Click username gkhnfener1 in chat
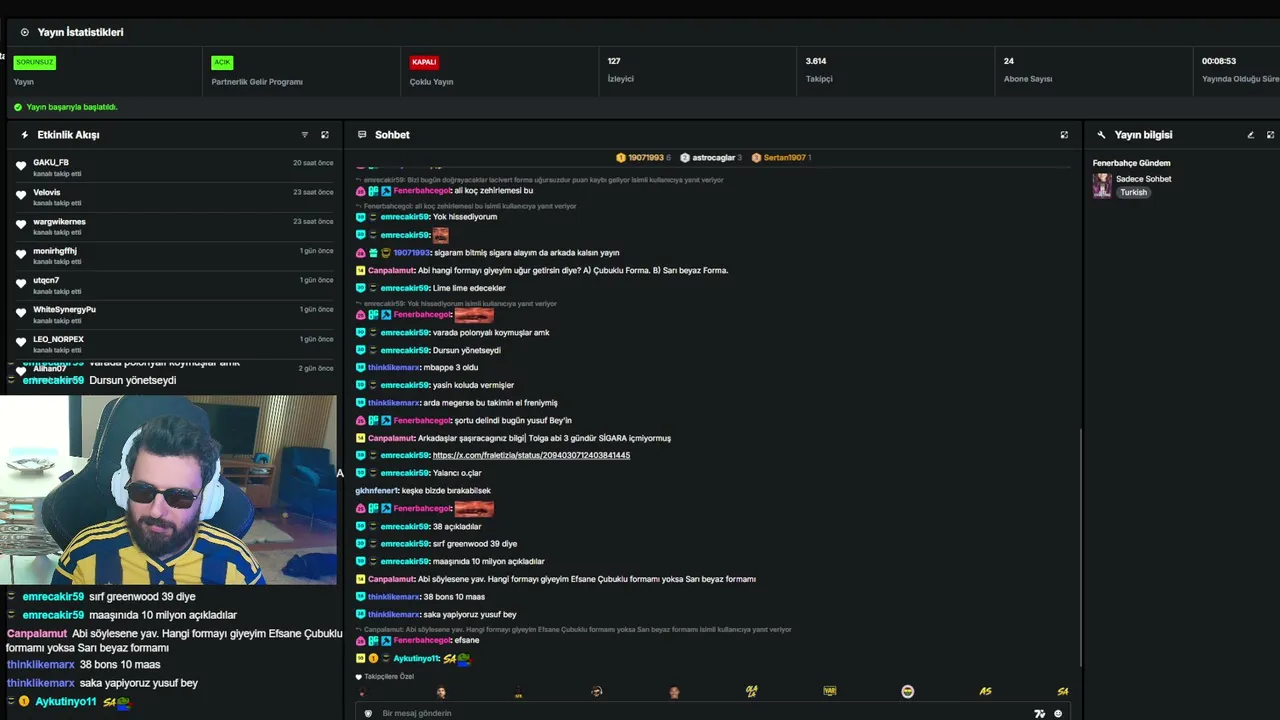The image size is (1280, 720). 377,491
